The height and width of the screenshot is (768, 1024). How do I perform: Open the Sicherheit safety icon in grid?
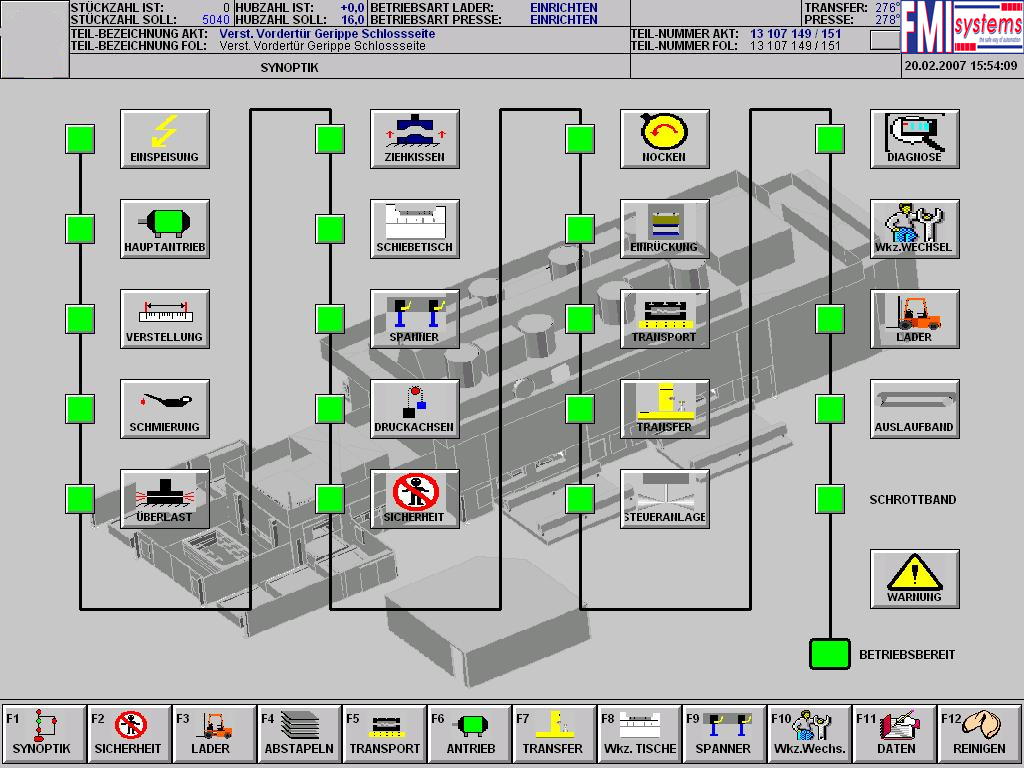point(415,499)
